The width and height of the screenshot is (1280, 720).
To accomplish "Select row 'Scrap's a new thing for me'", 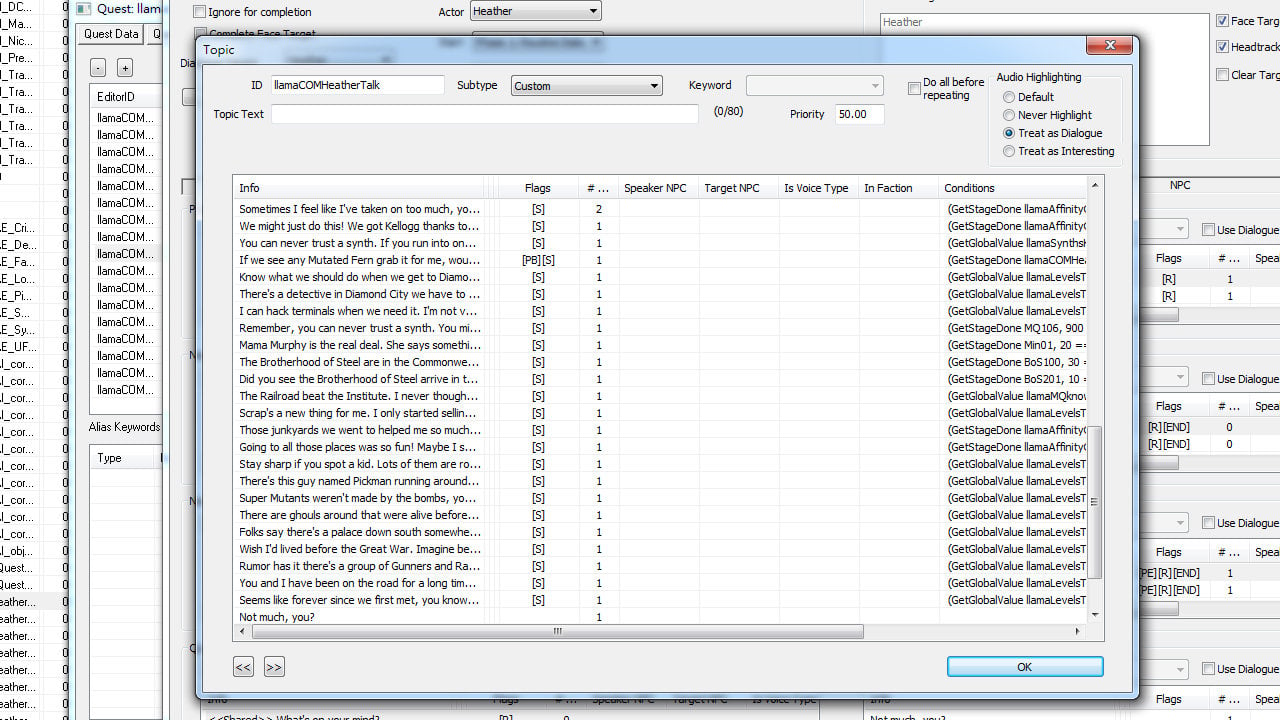I will (660, 413).
